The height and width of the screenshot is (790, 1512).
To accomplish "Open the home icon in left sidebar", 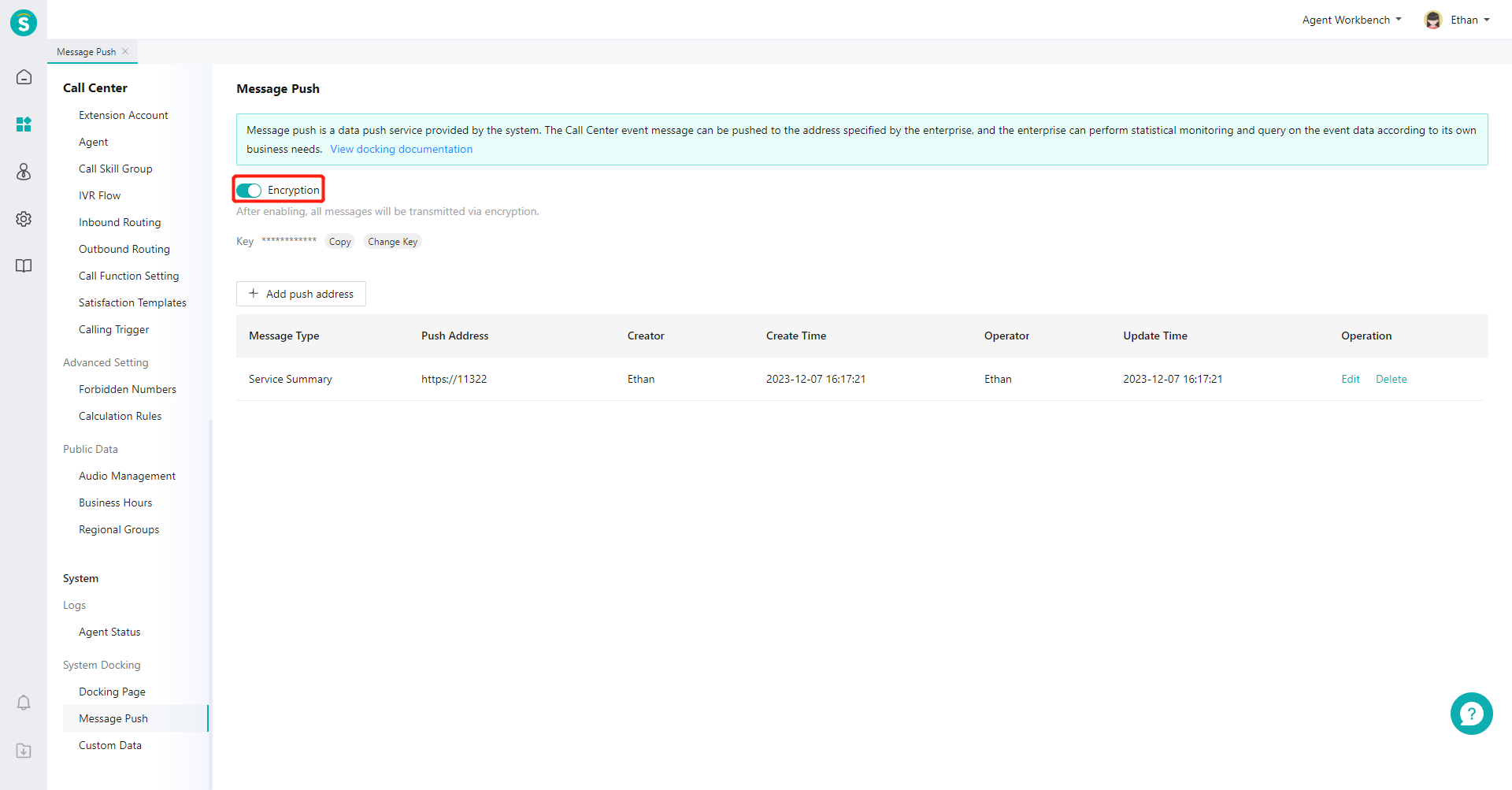I will pyautogui.click(x=24, y=77).
